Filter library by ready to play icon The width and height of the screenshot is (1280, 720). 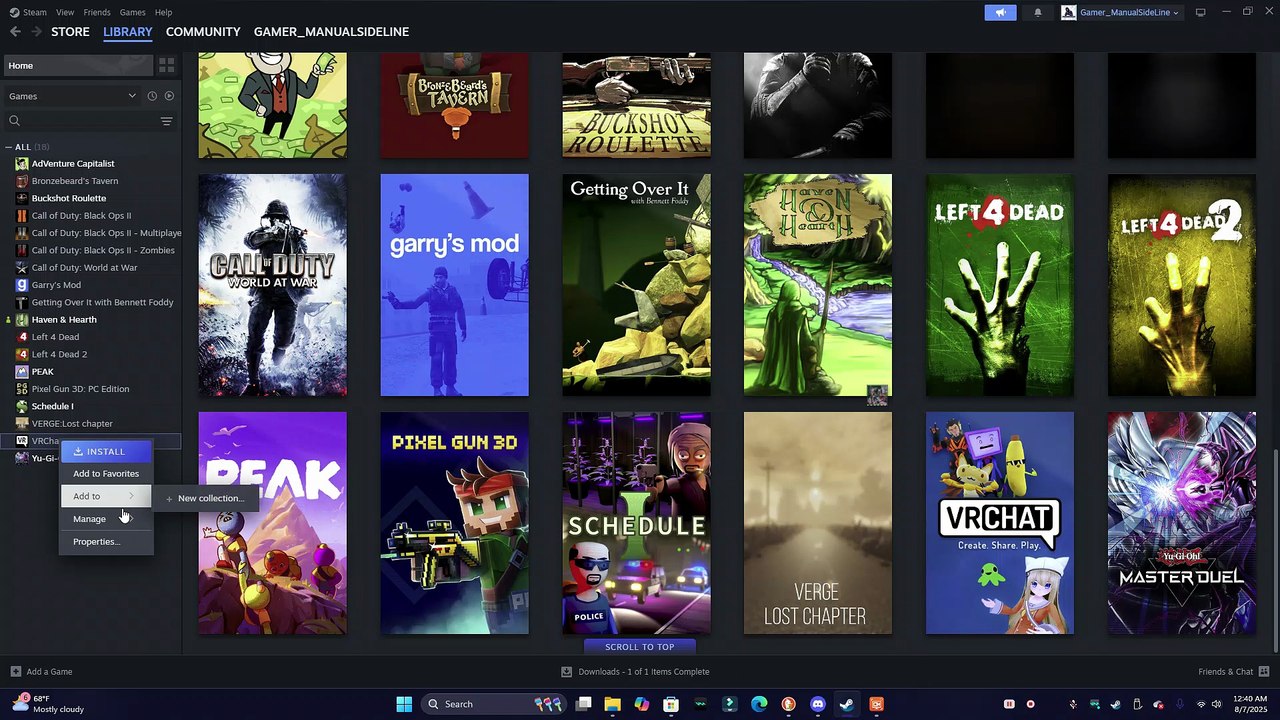(169, 96)
